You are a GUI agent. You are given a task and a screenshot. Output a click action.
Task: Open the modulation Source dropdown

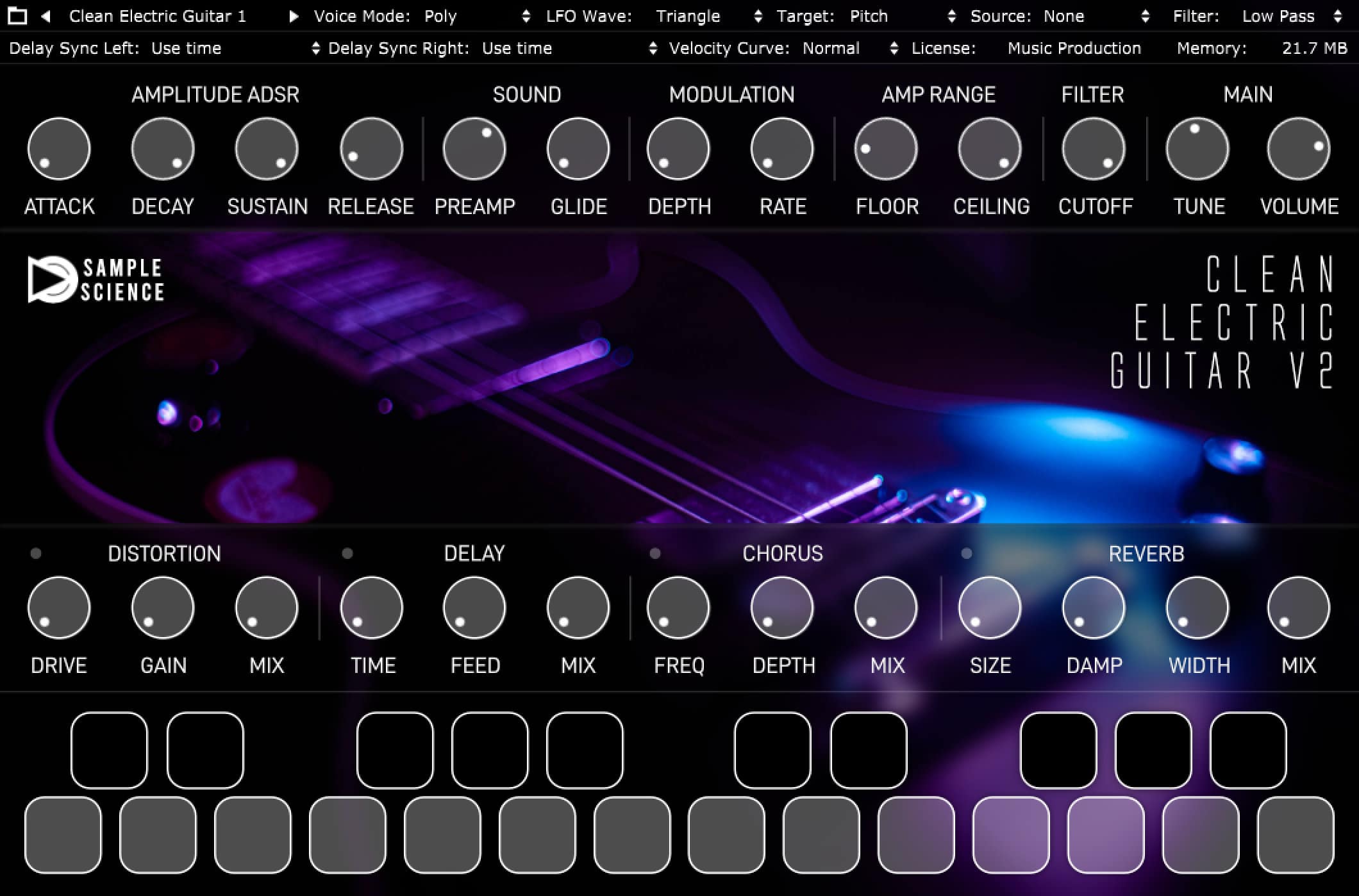[x=1097, y=16]
